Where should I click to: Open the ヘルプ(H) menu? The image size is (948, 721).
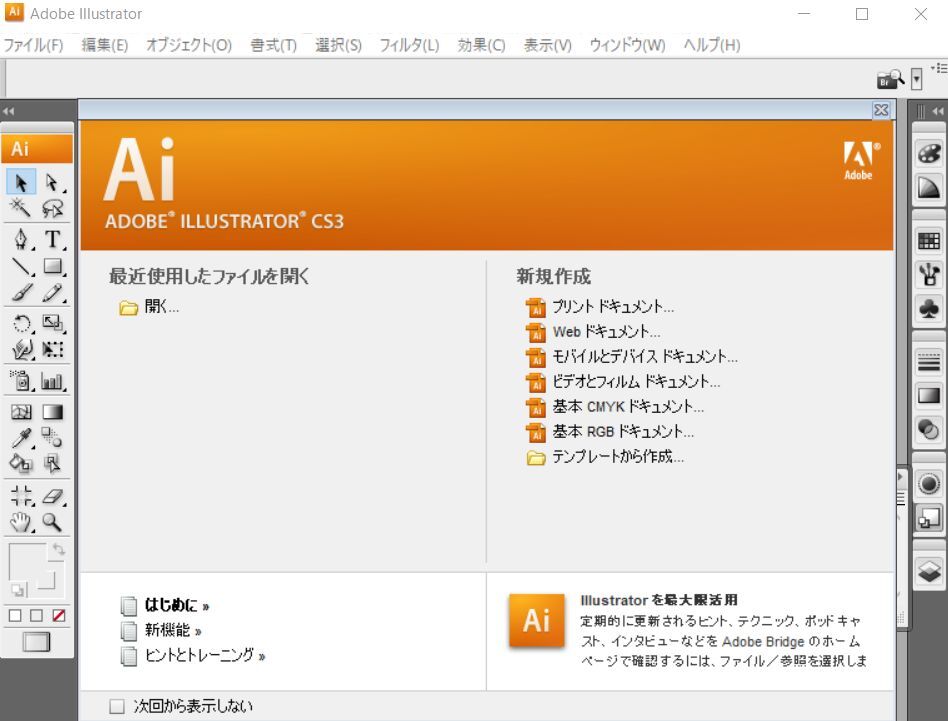[712, 45]
